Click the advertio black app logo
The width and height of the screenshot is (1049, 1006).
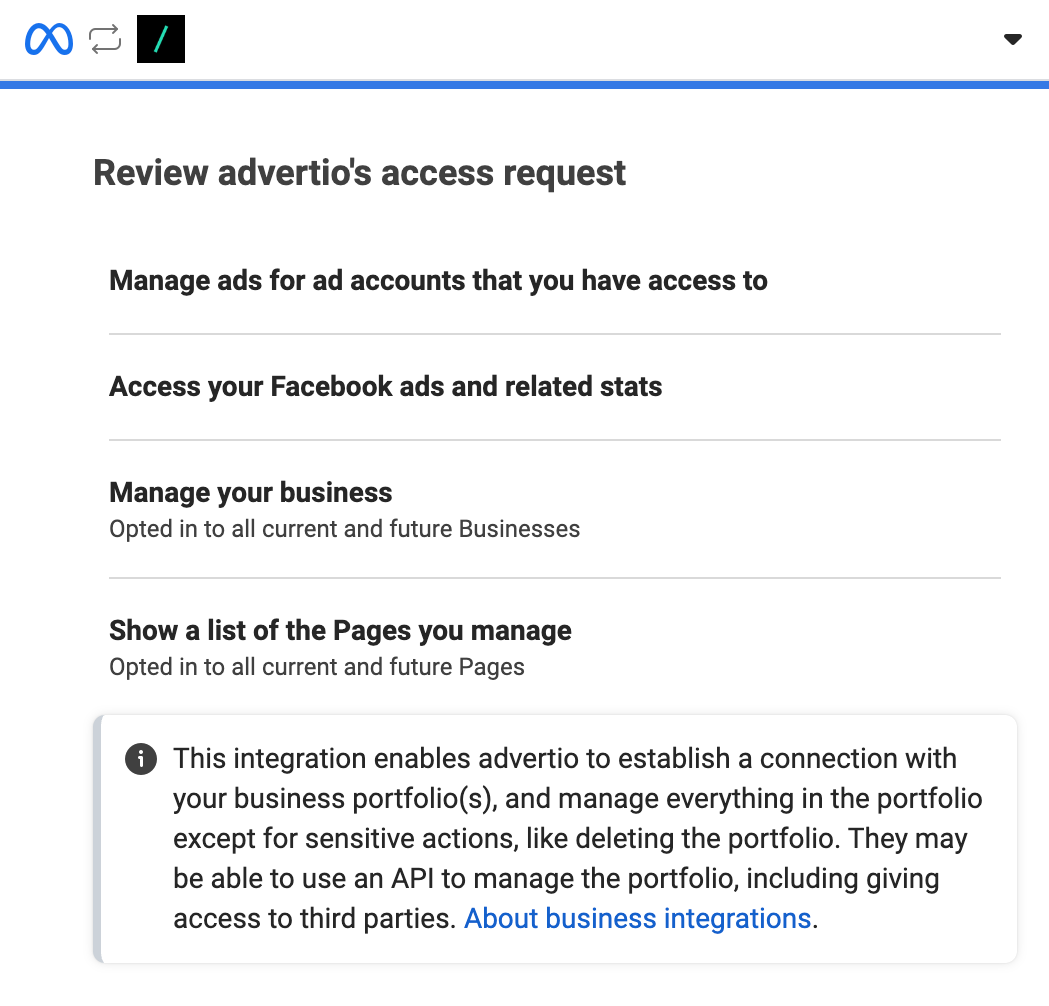(x=161, y=39)
